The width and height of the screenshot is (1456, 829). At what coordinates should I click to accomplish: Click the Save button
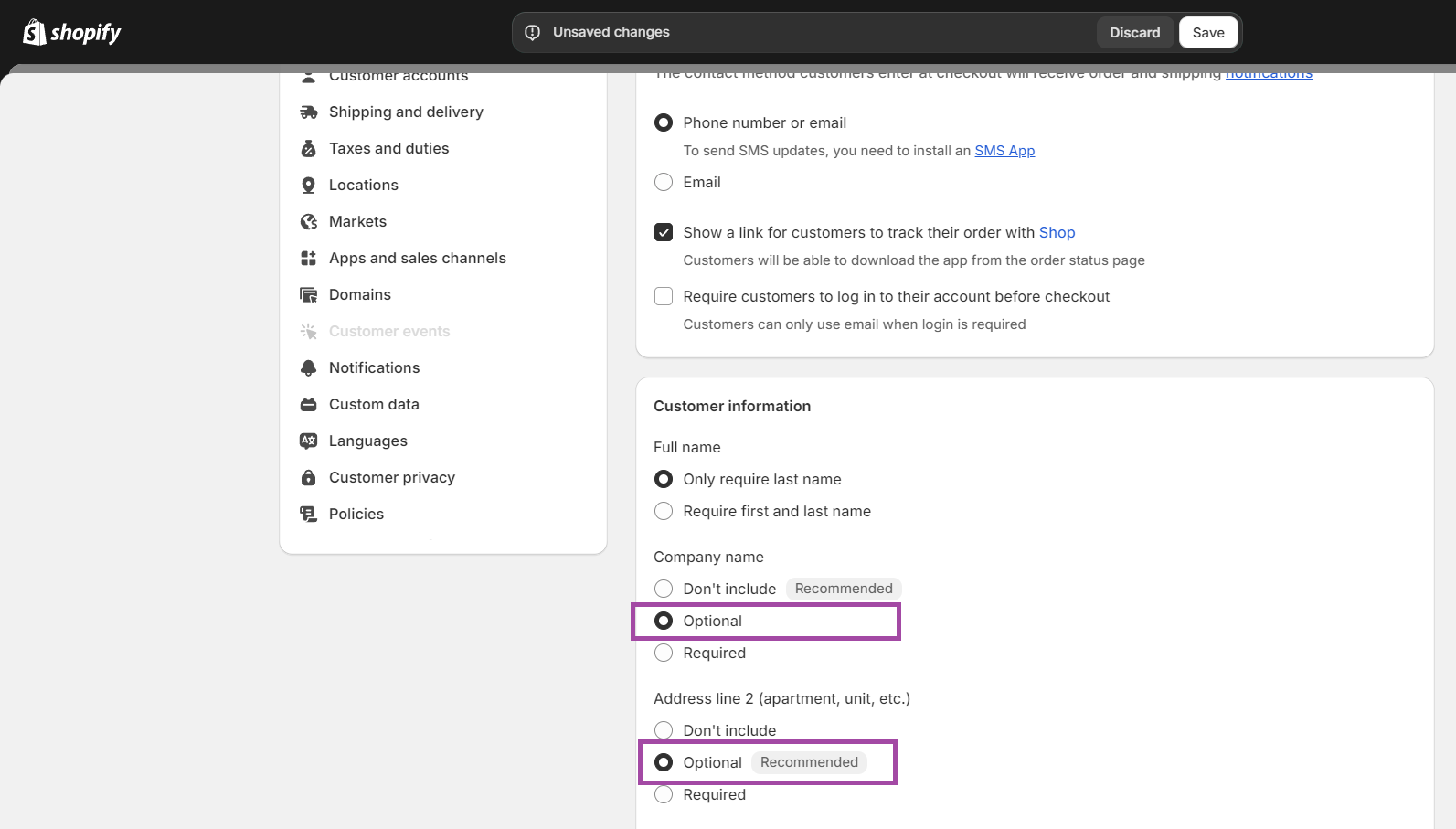tap(1208, 33)
